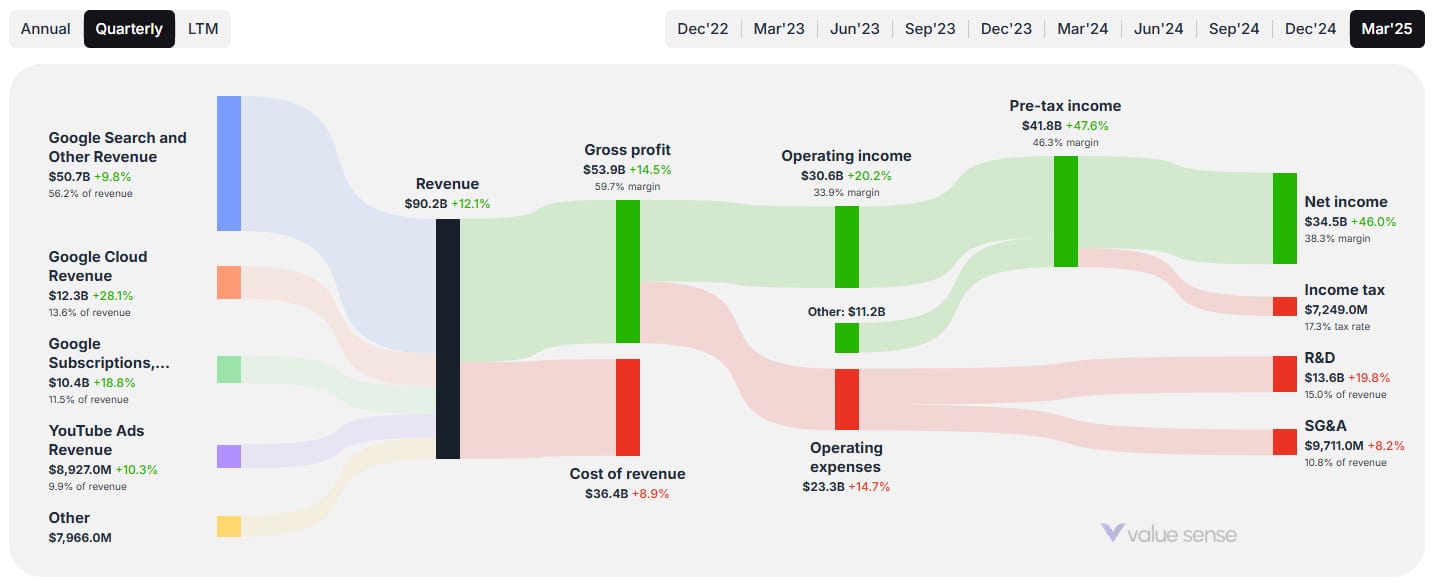Click the "13.6% of revenue" text

click(x=90, y=313)
